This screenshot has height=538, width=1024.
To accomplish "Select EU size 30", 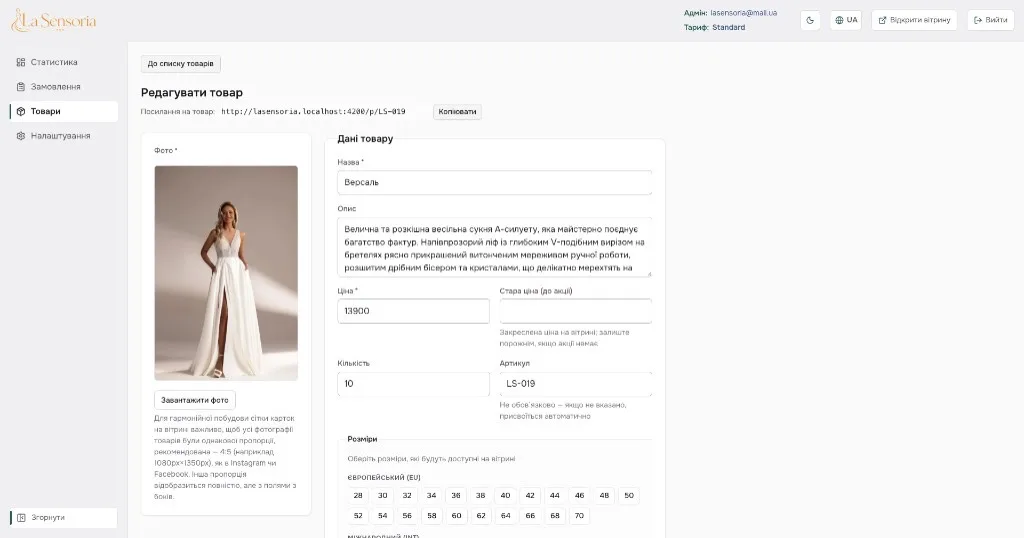I will coord(383,496).
